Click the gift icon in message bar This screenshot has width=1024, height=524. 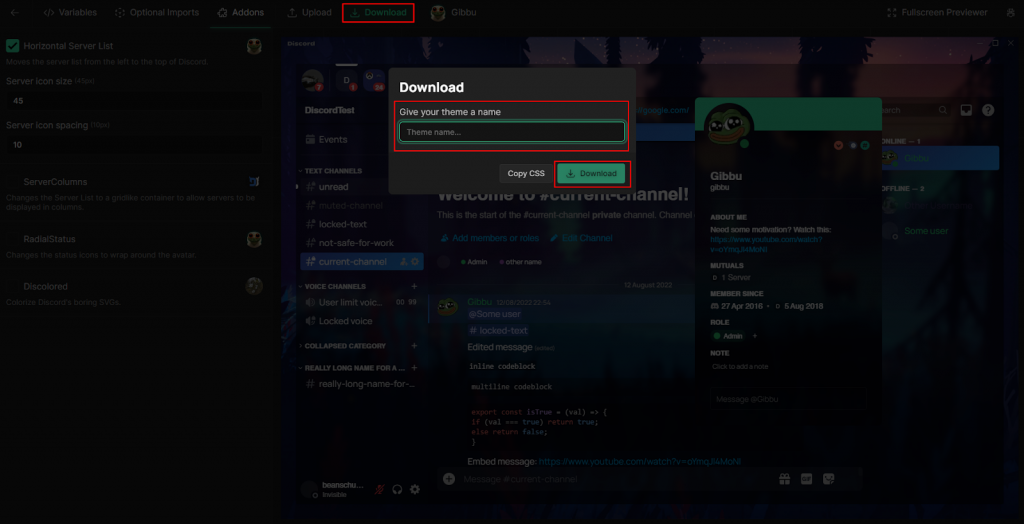pyautogui.click(x=785, y=479)
